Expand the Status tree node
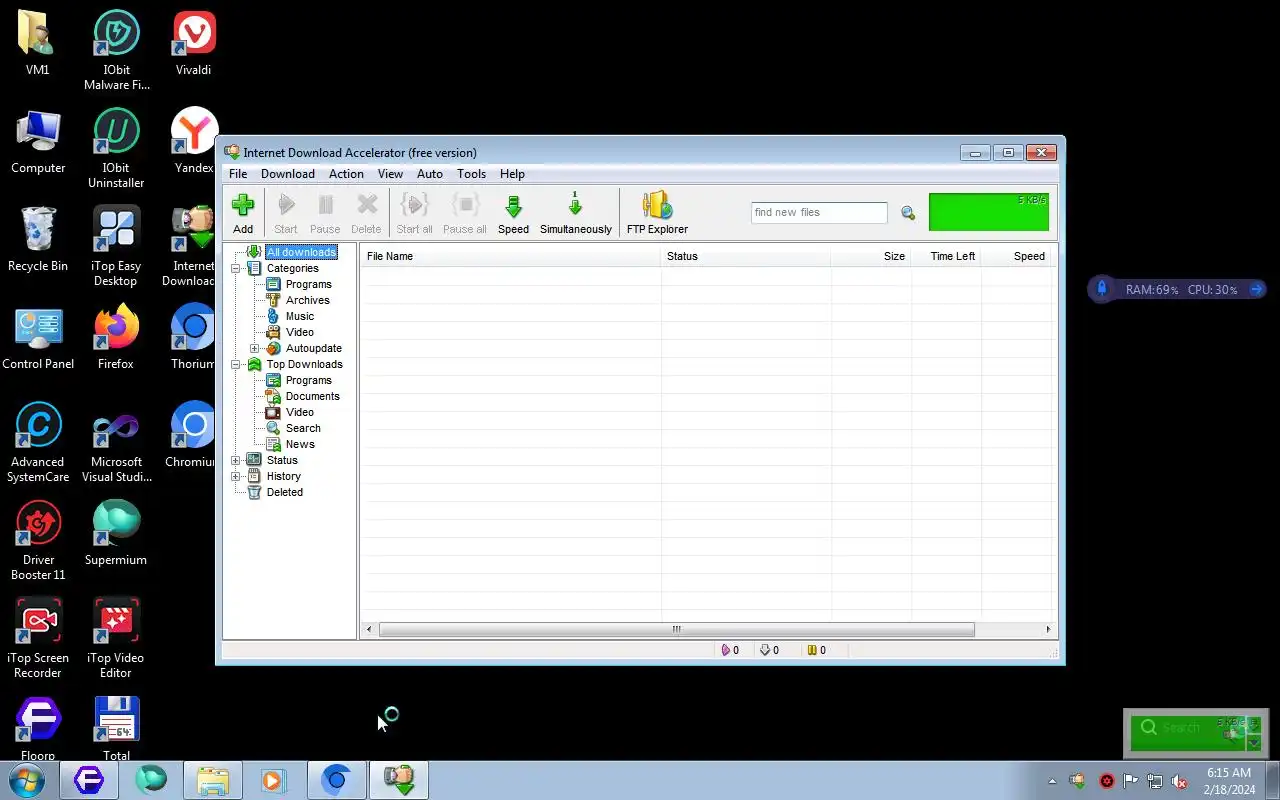The height and width of the screenshot is (800, 1280). (x=236, y=460)
